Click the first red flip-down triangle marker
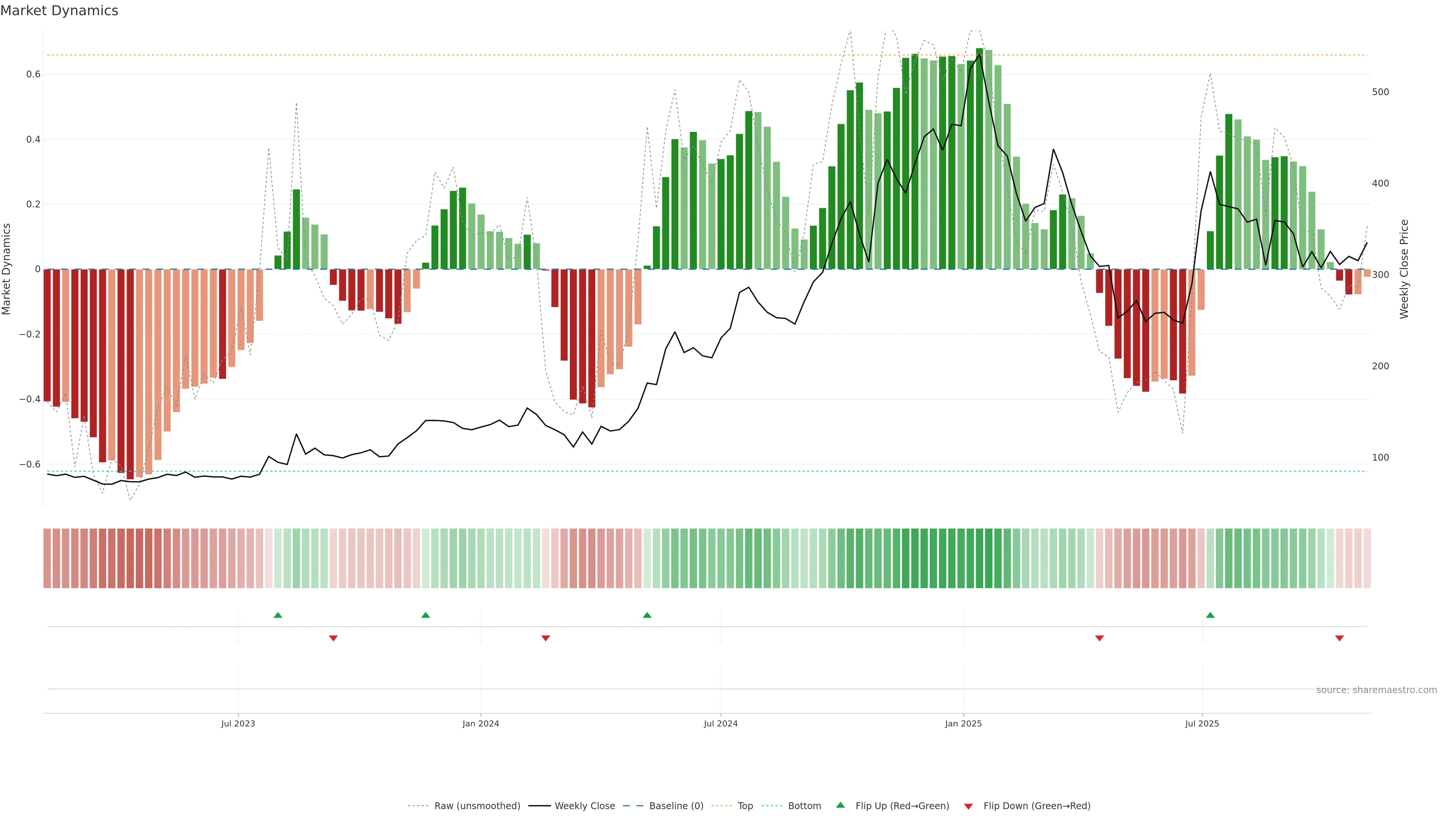Screen dimensions: 1456x819 (x=334, y=638)
